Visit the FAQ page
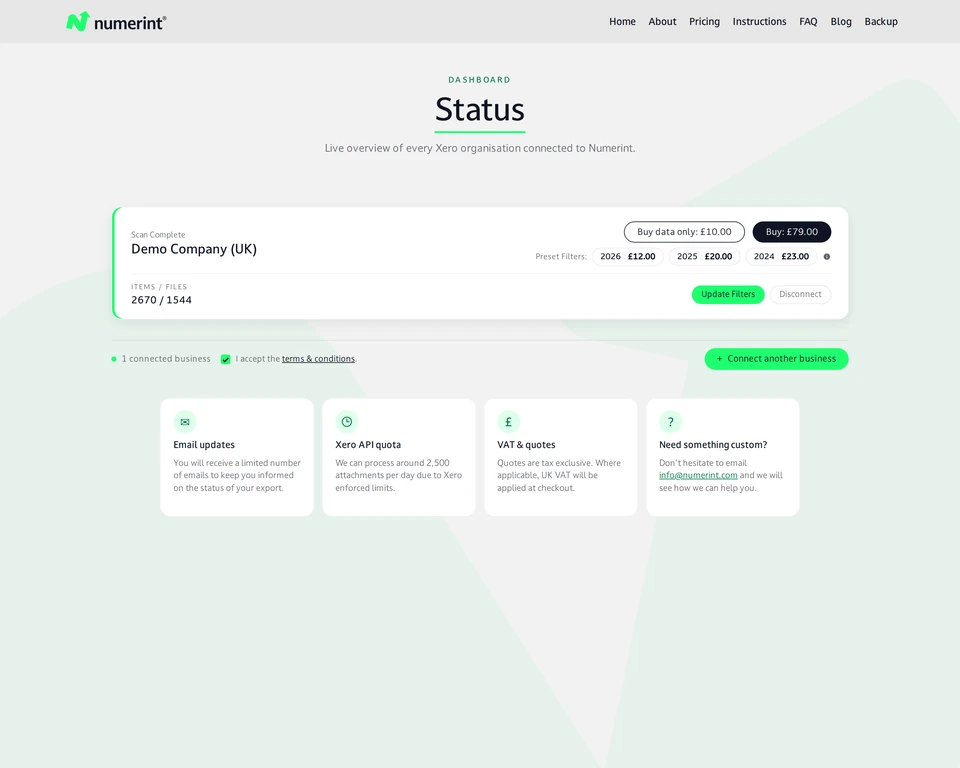960x768 pixels. tap(808, 21)
